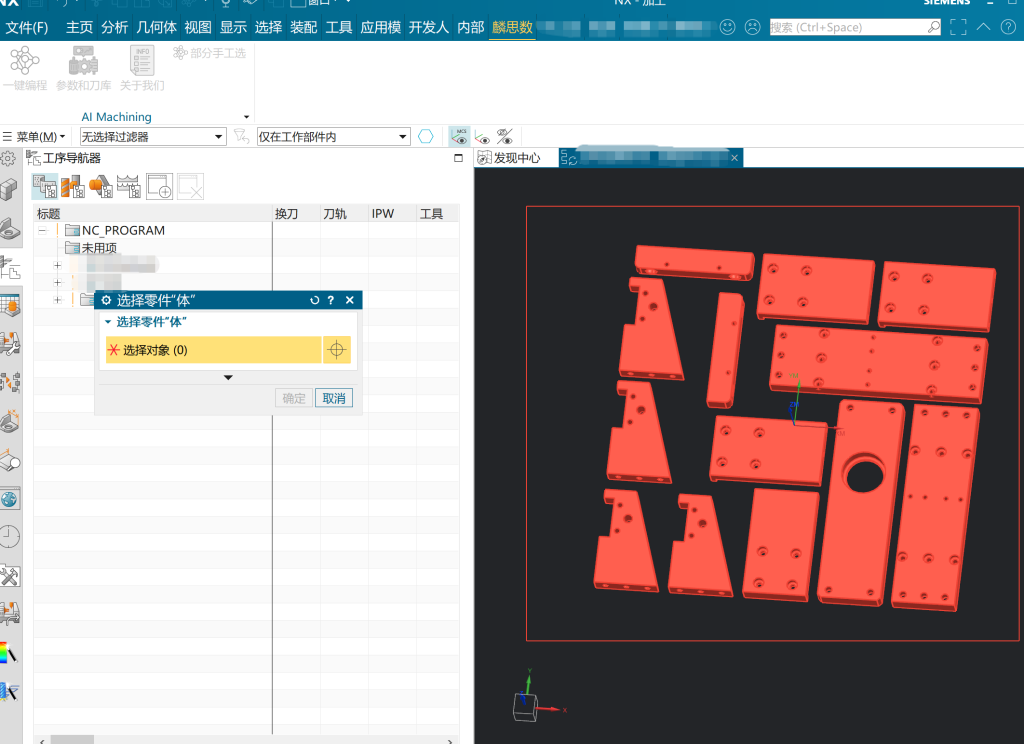The image size is (1024, 744).
Task: Click the Machining Method View icon
Action: point(129,186)
